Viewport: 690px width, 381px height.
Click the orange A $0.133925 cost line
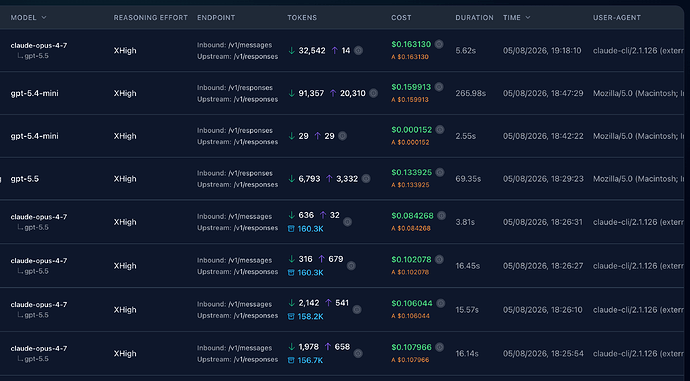click(x=410, y=185)
